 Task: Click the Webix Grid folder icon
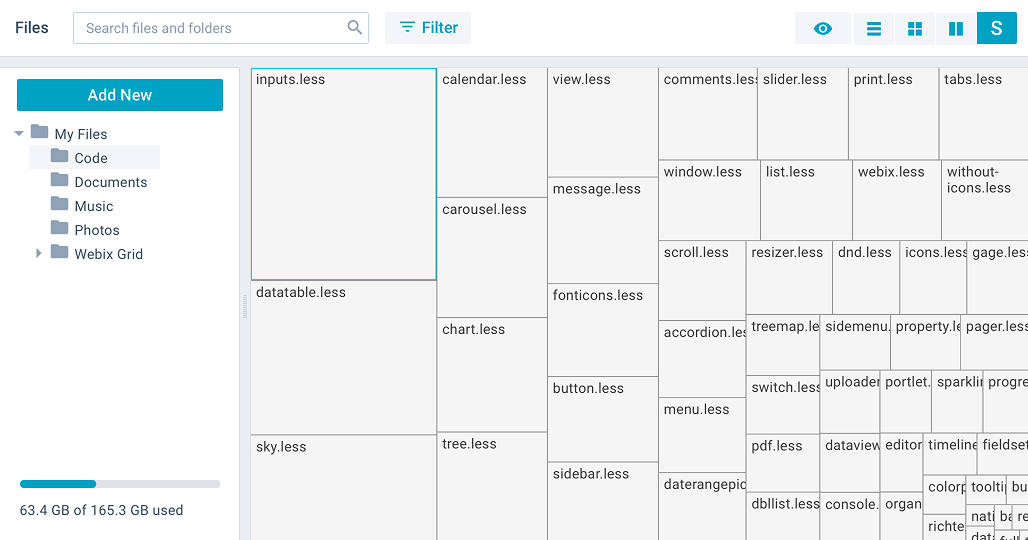point(60,253)
